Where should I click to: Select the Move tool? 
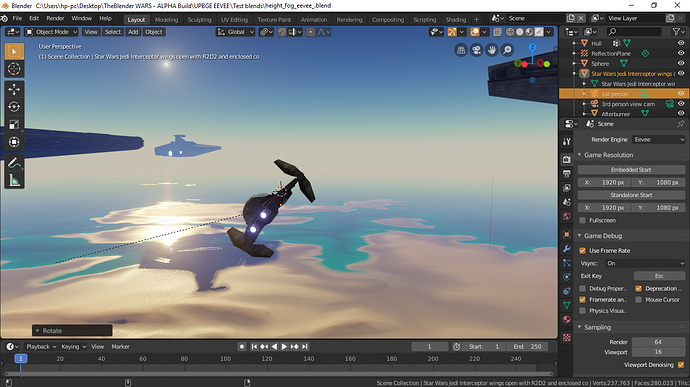pos(14,89)
